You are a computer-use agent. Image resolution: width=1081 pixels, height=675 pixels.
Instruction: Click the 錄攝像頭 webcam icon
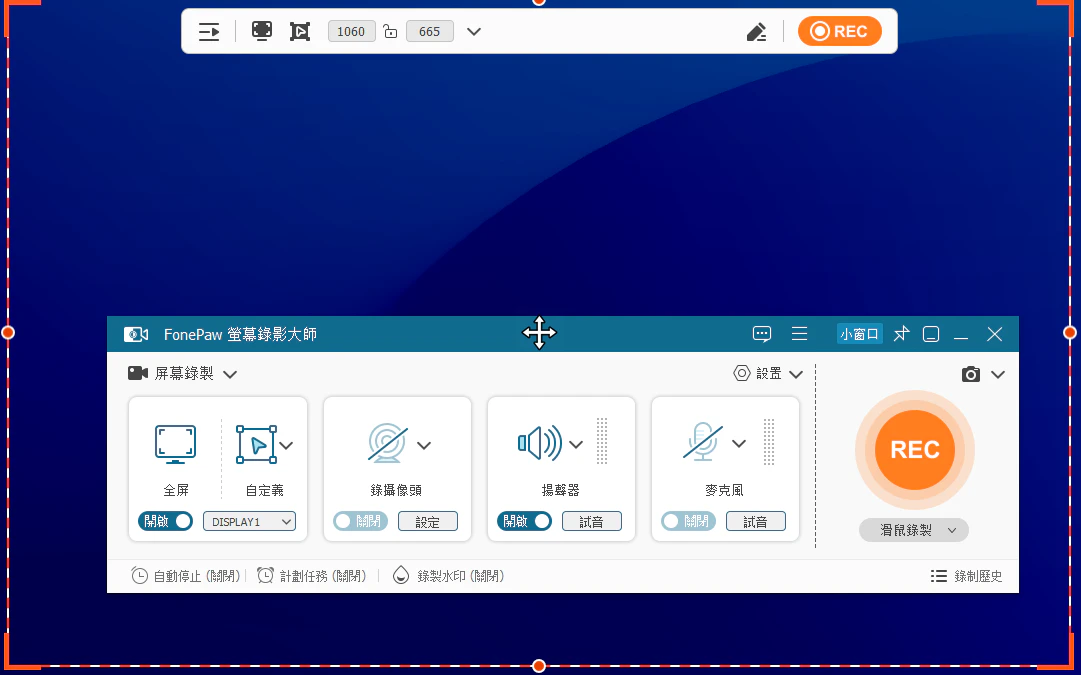coord(387,443)
